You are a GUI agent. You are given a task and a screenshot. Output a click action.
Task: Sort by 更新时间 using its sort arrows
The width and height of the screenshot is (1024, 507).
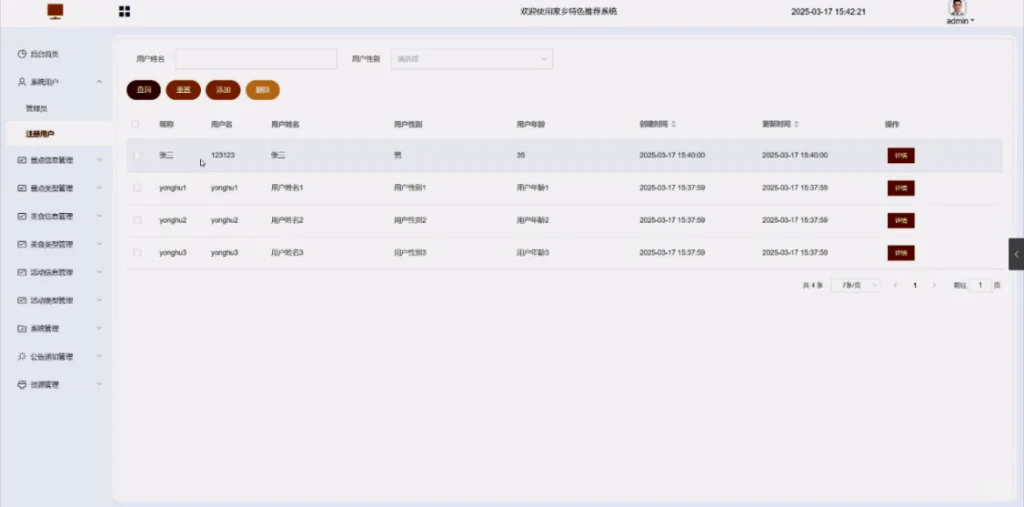796,124
